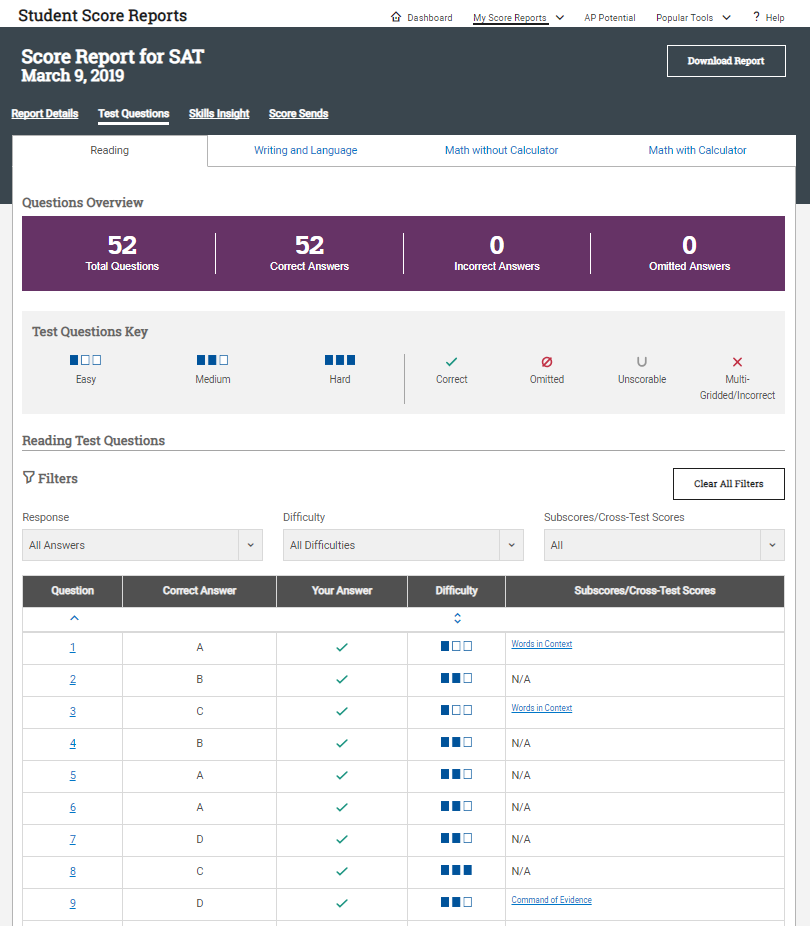This screenshot has height=926, width=810.
Task: Click the red Omitted key icon
Action: click(547, 361)
